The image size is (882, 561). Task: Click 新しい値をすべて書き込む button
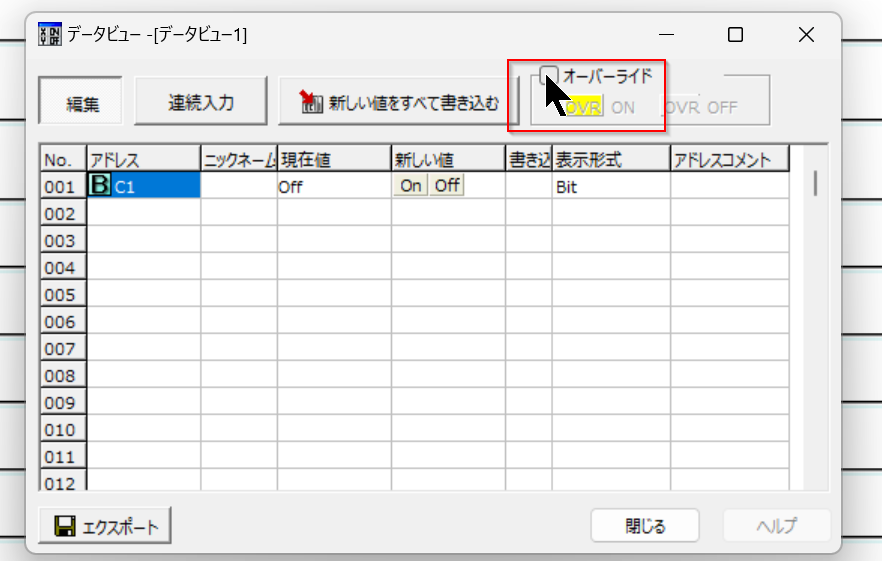click(x=398, y=101)
